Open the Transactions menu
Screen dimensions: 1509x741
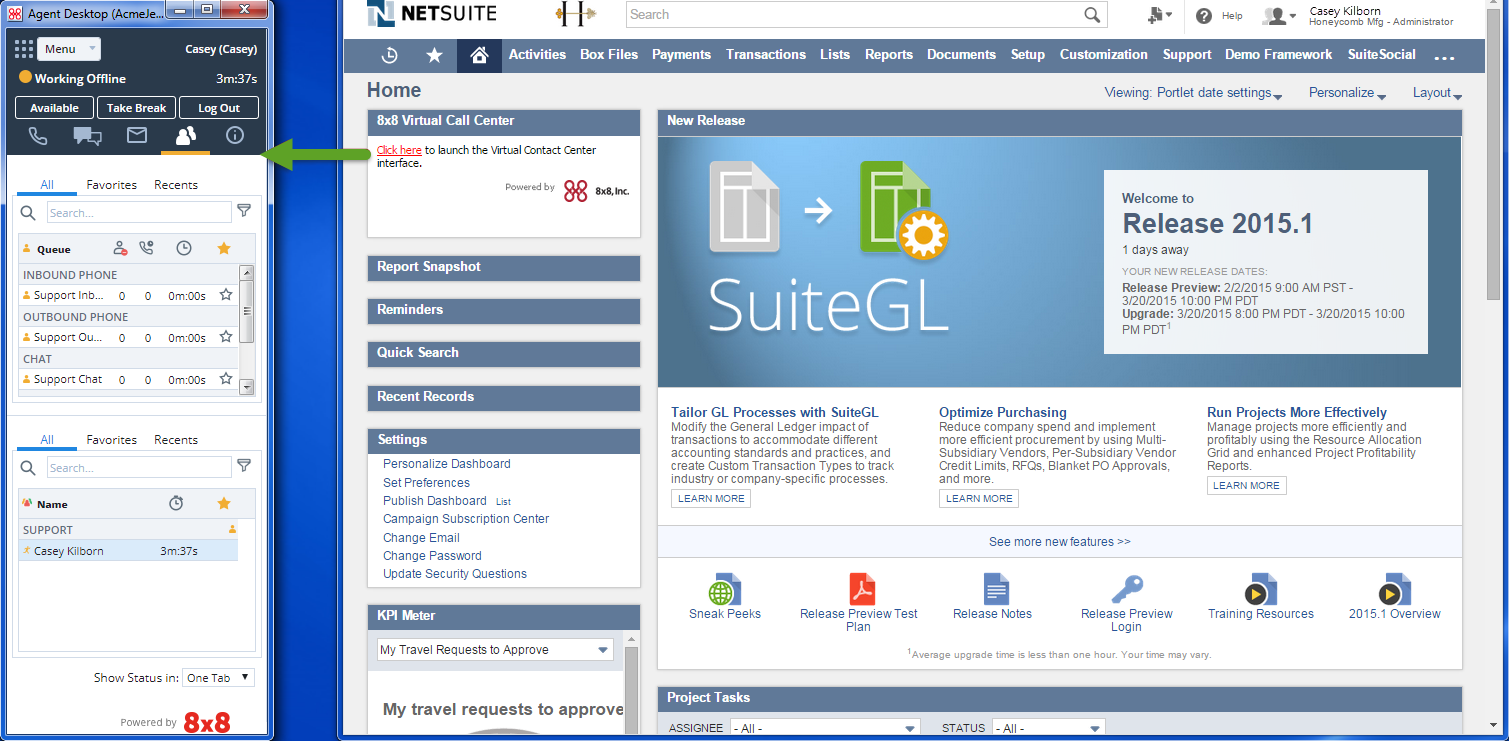pos(766,55)
